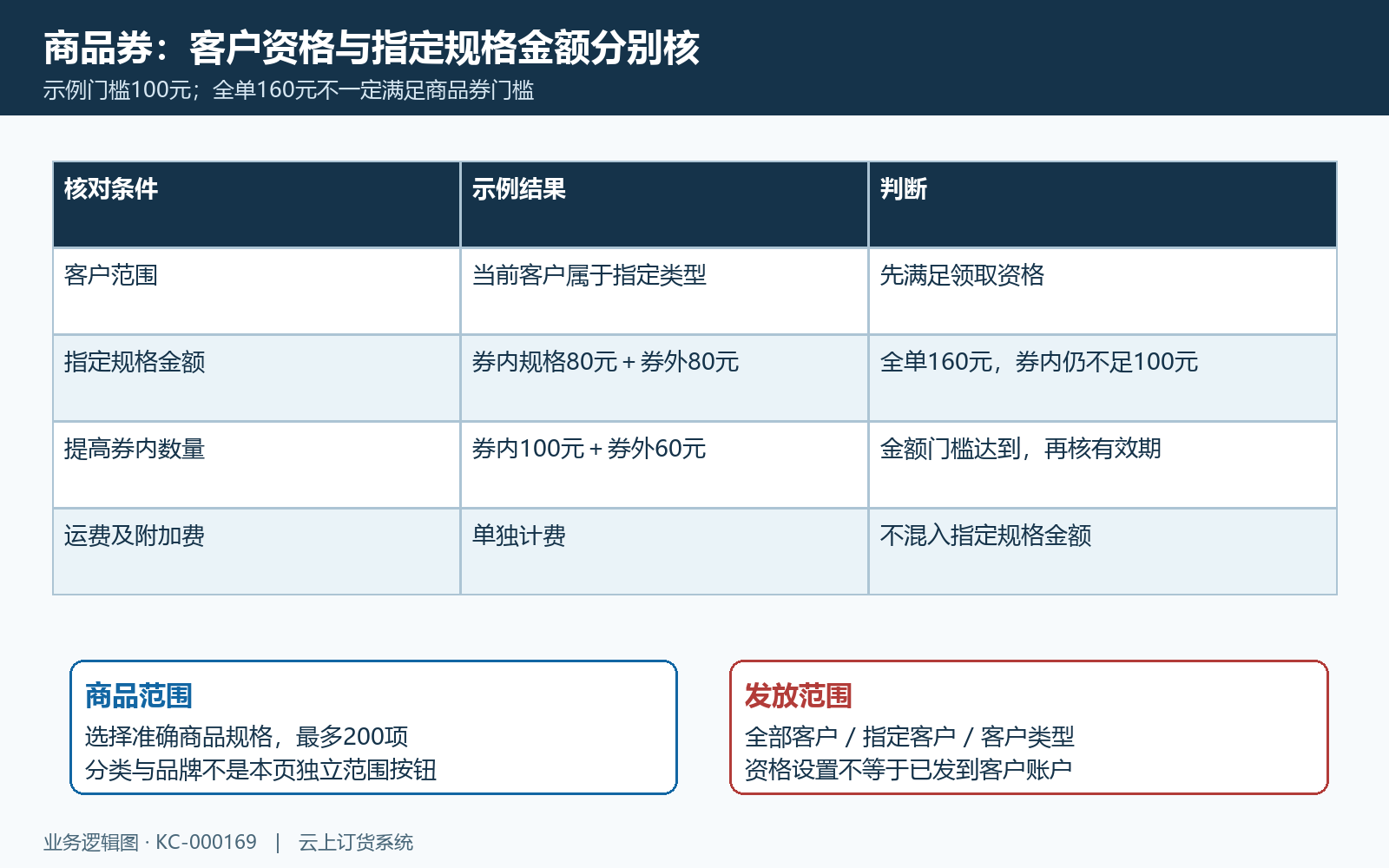Select the line 全部客户 / 指定客户 / 客户类型
Screen dimensions: 1389x868
point(910,737)
